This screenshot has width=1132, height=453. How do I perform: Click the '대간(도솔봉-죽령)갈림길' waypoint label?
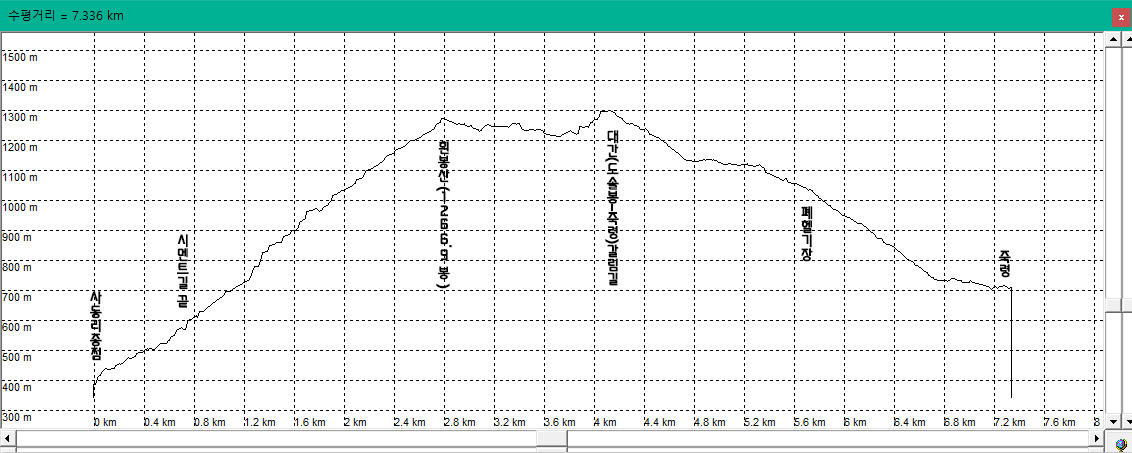(613, 208)
